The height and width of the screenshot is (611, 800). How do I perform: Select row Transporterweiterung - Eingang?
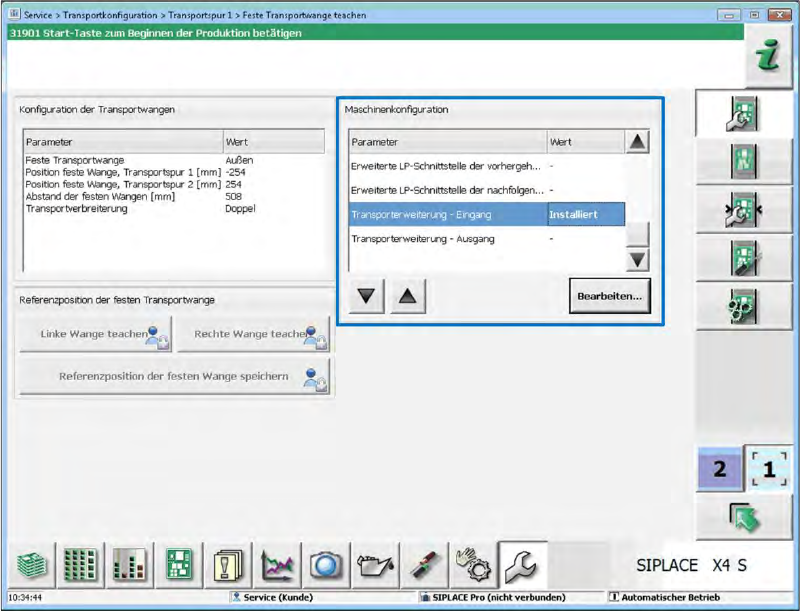pos(487,215)
